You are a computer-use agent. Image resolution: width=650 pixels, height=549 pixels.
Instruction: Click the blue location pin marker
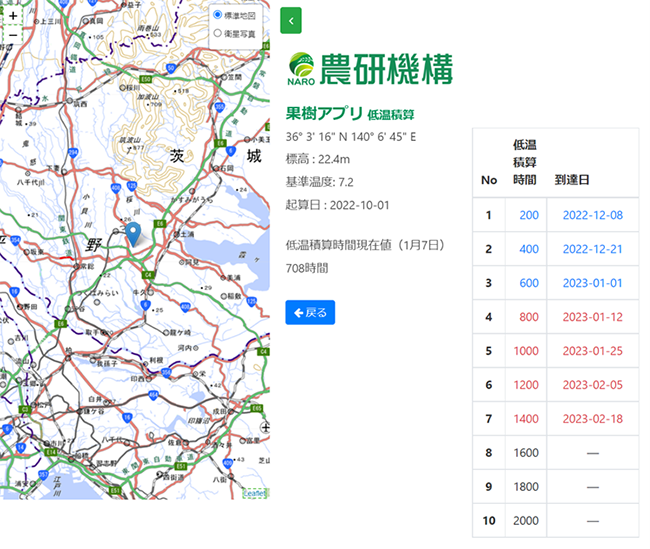(133, 234)
